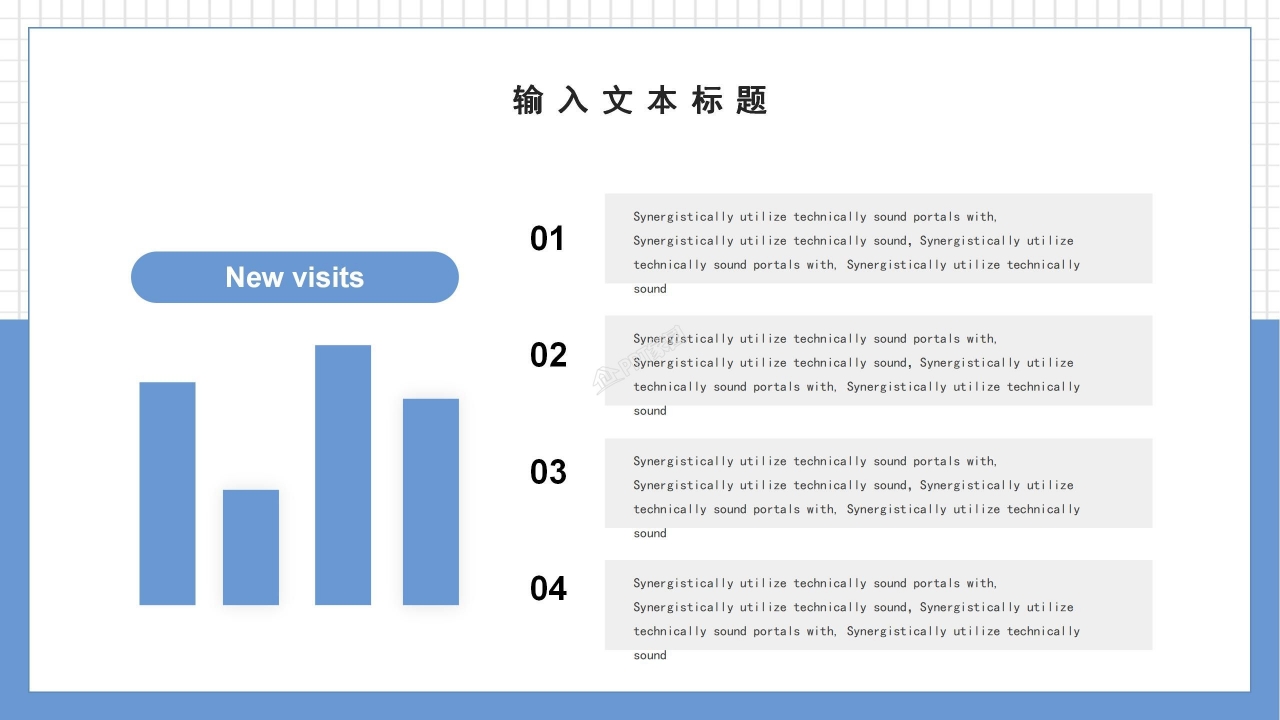The width and height of the screenshot is (1280, 720).
Task: Click the blue band along the slide bottom
Action: (x=640, y=706)
